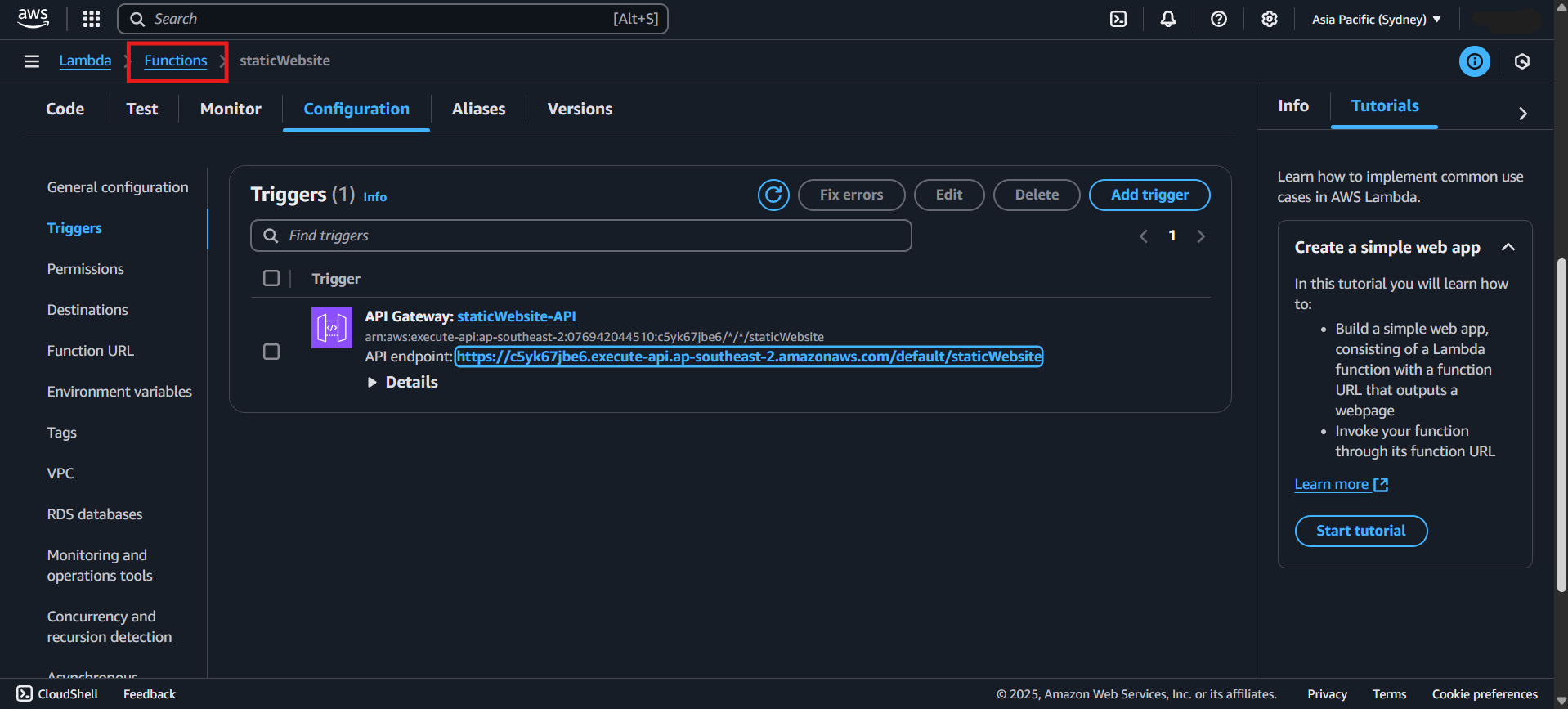This screenshot has width=1568, height=709.
Task: Open Destinations in the configuration sidebar
Action: (x=87, y=310)
